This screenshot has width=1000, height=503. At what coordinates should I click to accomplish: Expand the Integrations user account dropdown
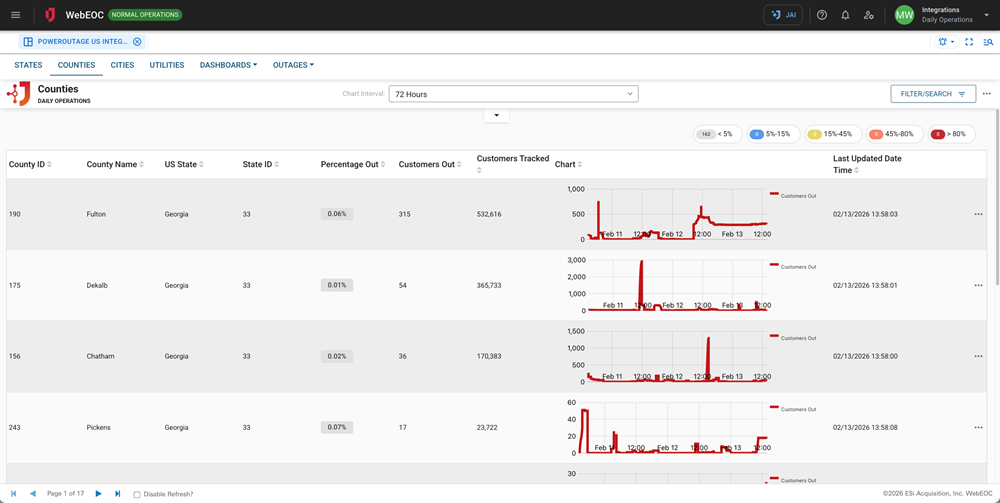(986, 15)
